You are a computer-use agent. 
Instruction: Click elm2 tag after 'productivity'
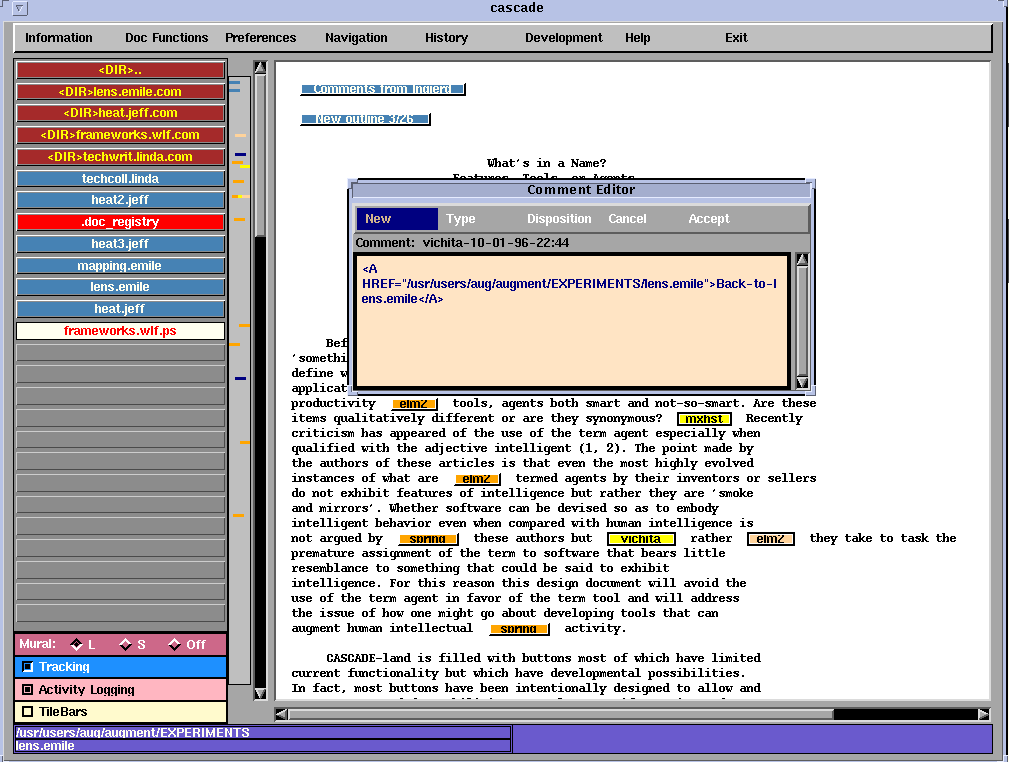pos(414,404)
